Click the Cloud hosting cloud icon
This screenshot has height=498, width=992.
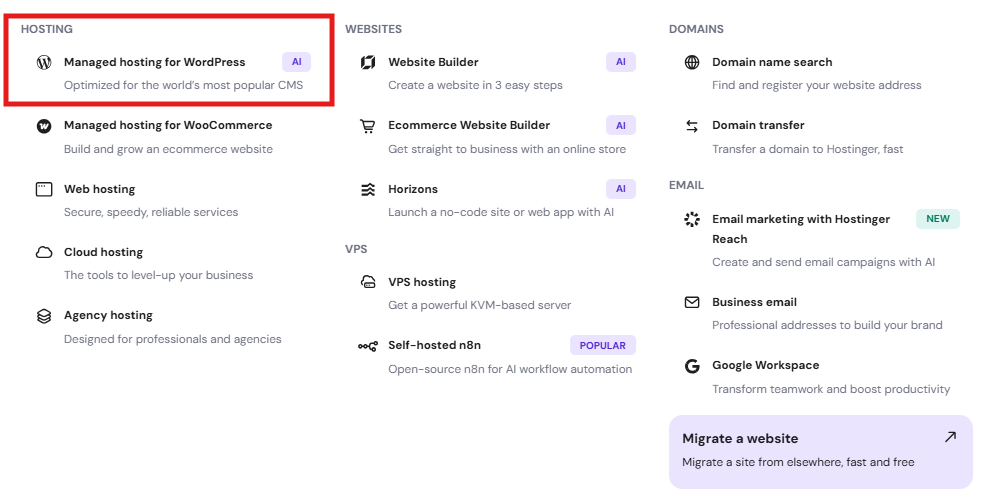pyautogui.click(x=44, y=252)
